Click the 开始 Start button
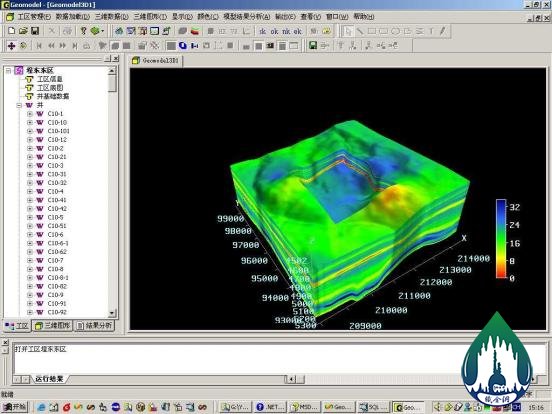 click(x=15, y=407)
